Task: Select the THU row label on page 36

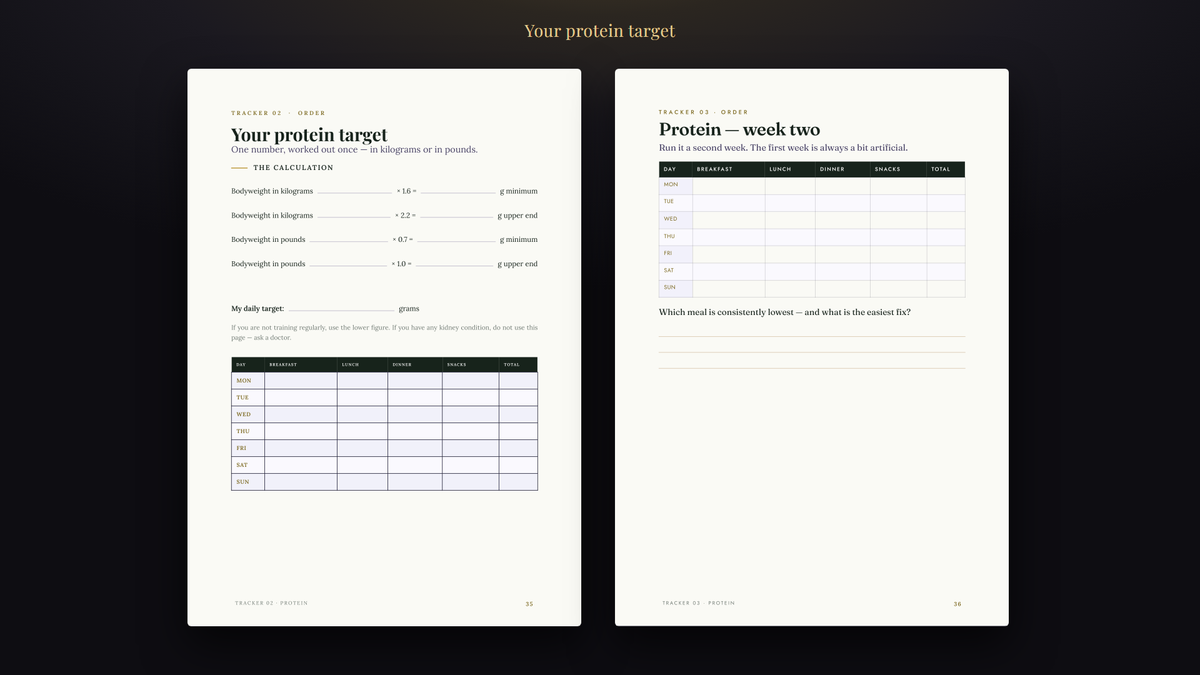Action: [669, 236]
